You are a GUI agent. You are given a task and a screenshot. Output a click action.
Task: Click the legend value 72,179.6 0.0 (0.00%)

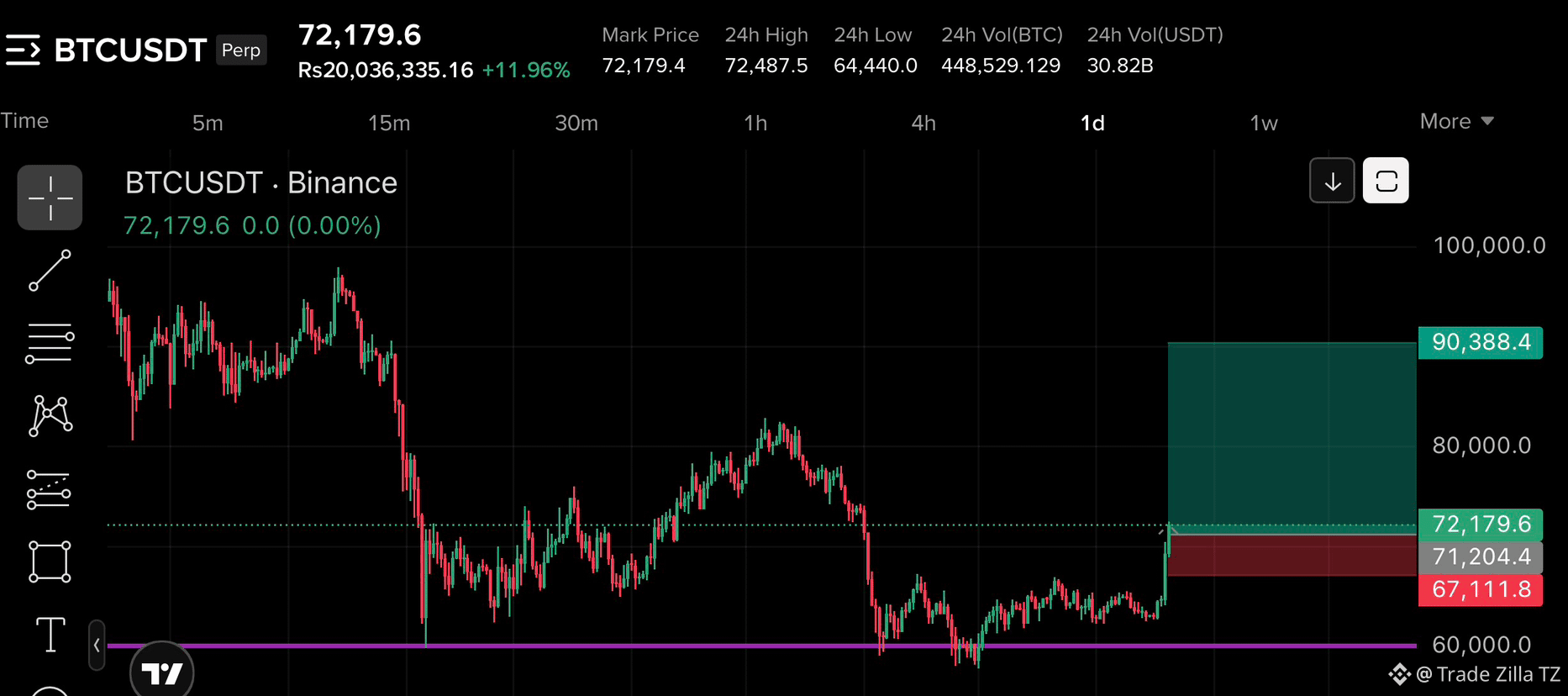(x=252, y=225)
